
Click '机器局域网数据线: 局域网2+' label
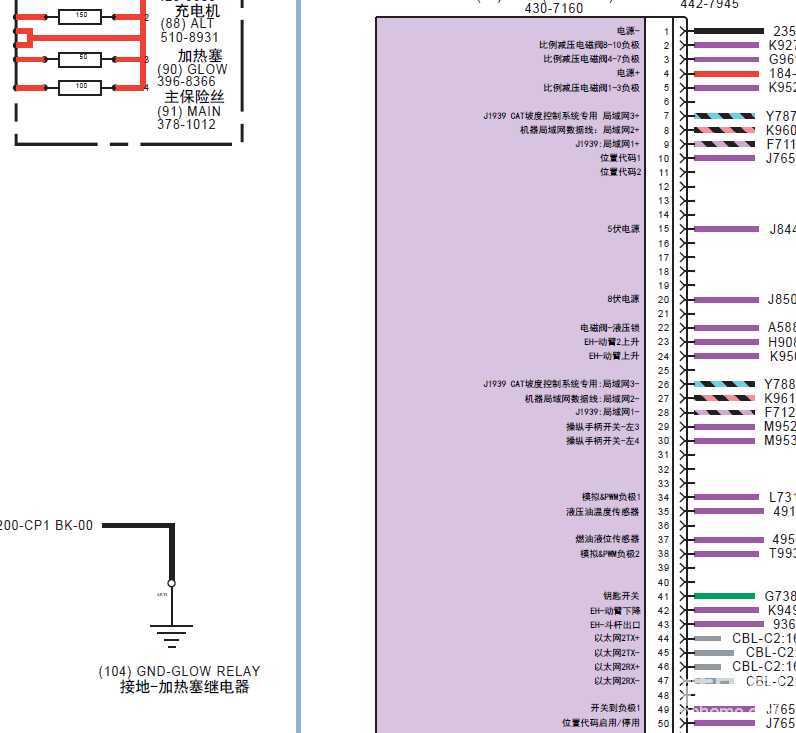580,130
